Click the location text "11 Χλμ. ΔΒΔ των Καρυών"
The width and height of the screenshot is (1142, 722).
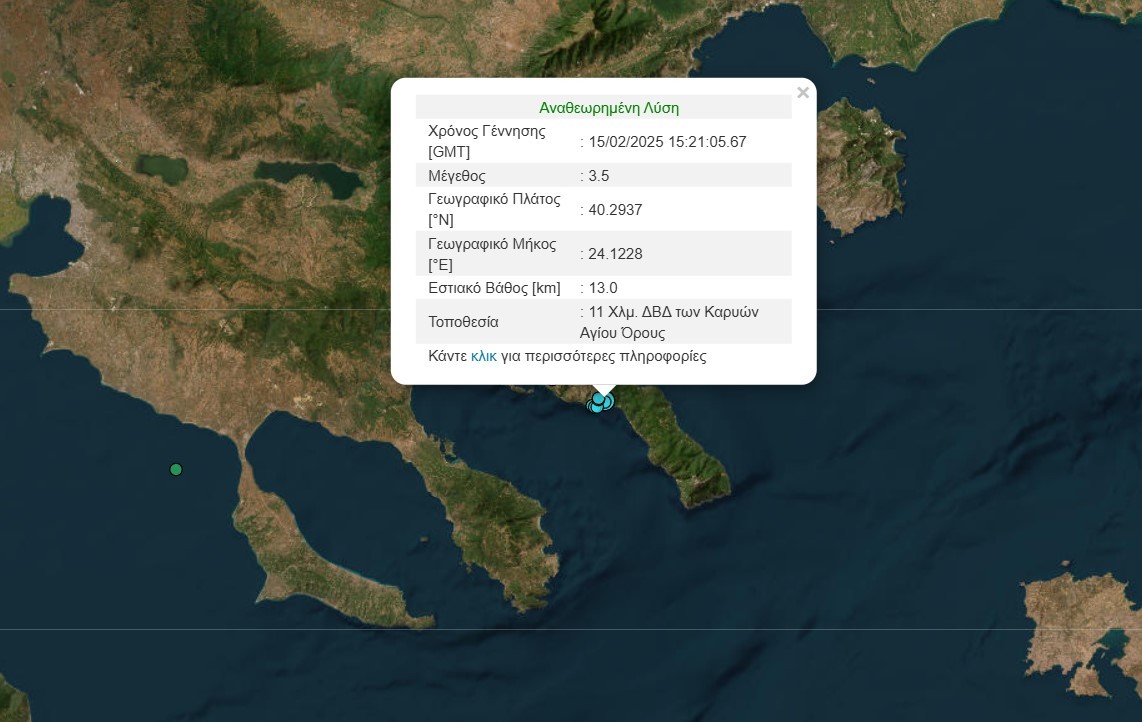pyautogui.click(x=673, y=312)
